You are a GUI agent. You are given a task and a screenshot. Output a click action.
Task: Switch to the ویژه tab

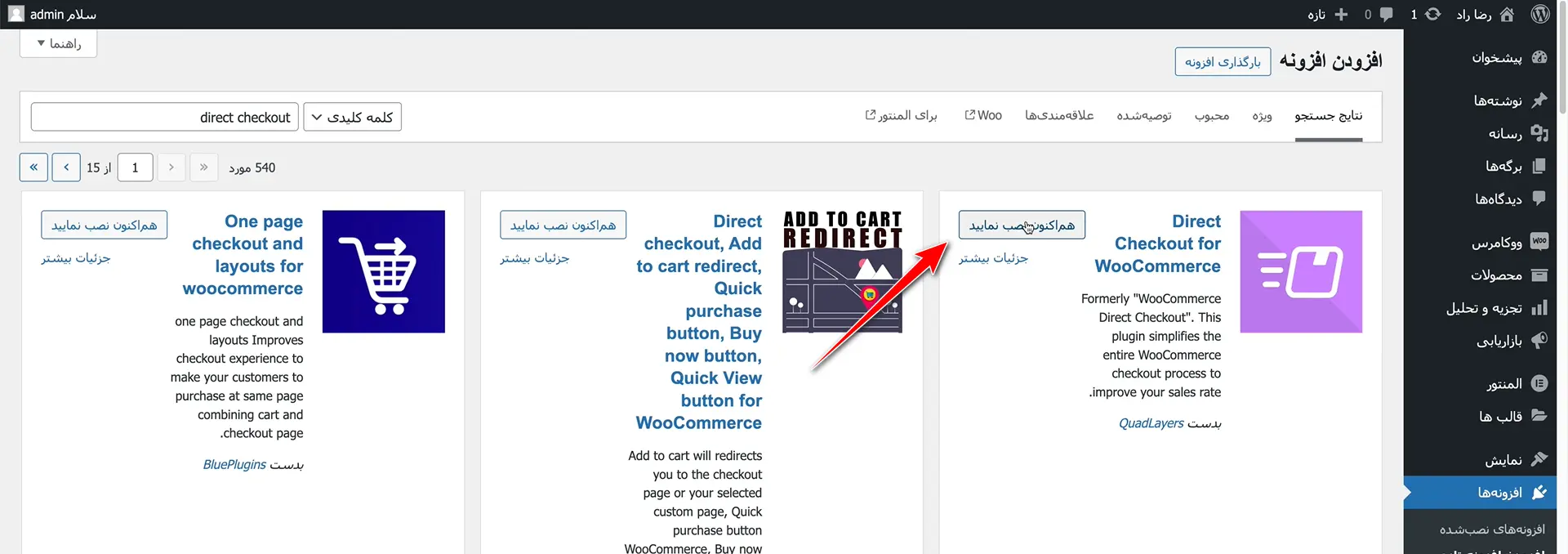(1262, 116)
